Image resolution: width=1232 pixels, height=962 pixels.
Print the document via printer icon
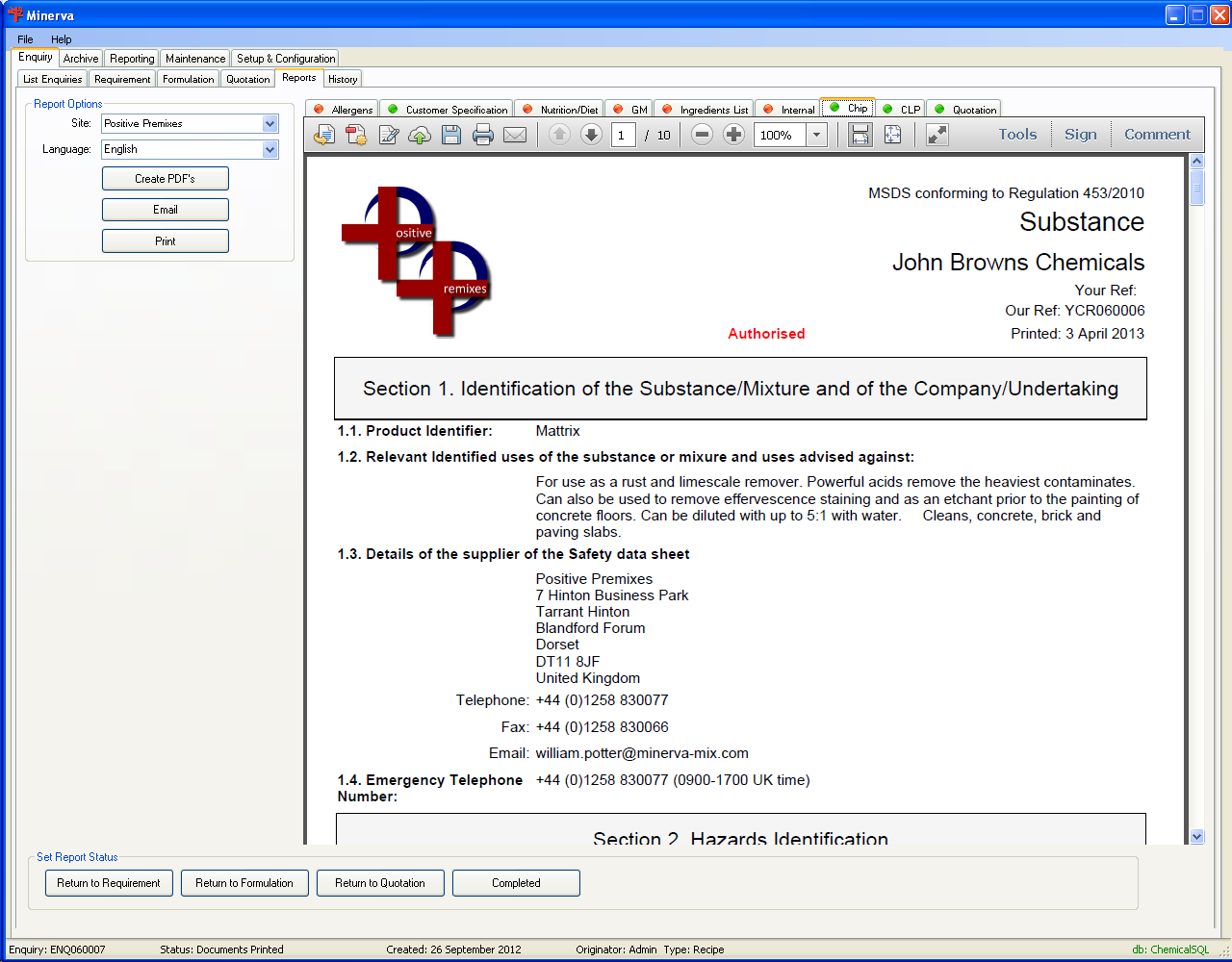point(483,135)
